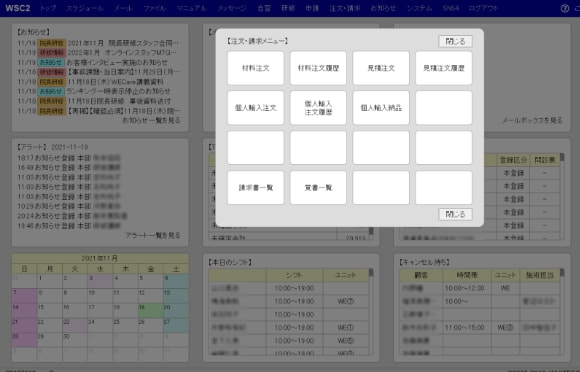
Task: Open the メール menu
Action: (x=123, y=8)
